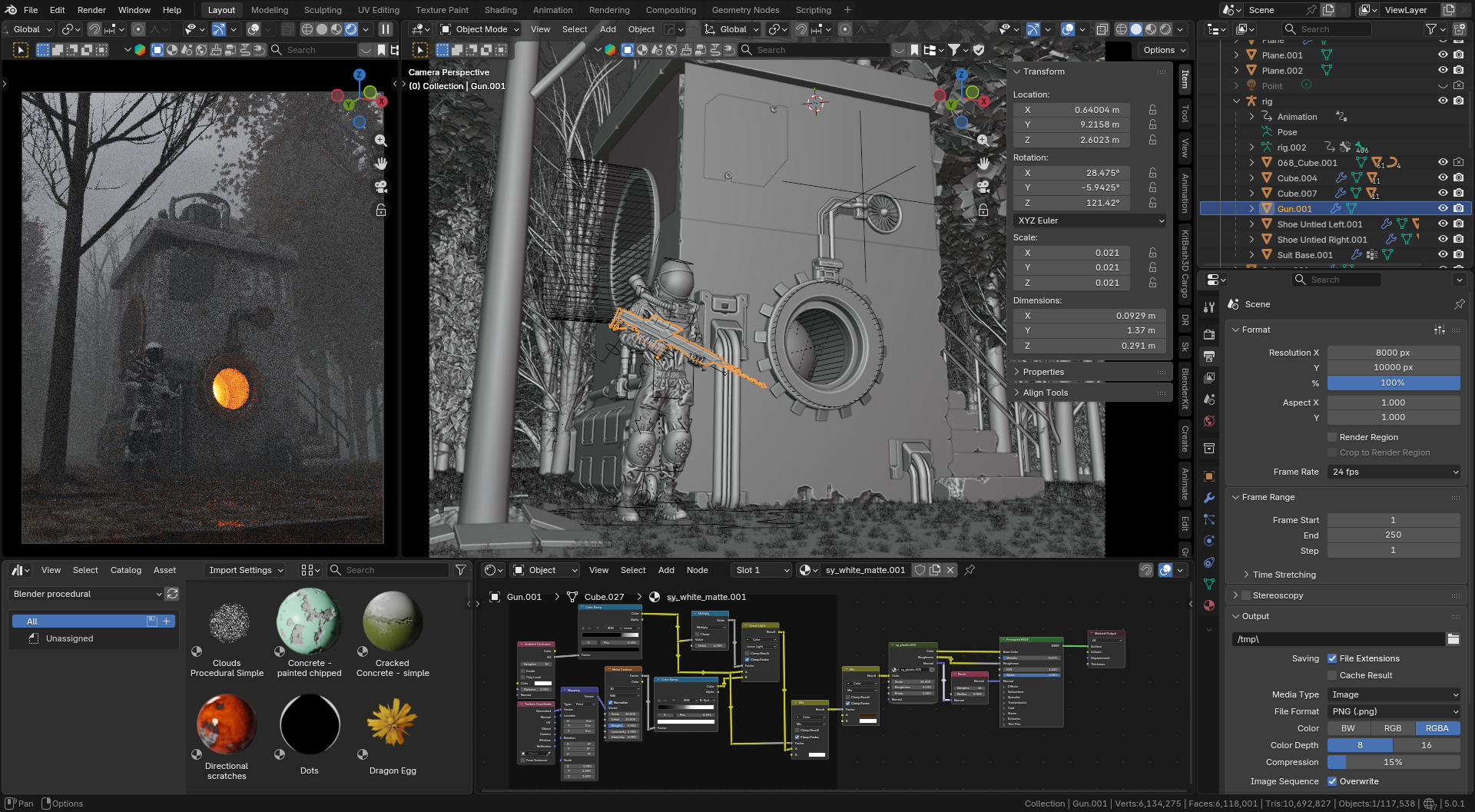Viewport: 1475px width, 812px height.
Task: Pin the Scene properties panel
Action: [1459, 304]
